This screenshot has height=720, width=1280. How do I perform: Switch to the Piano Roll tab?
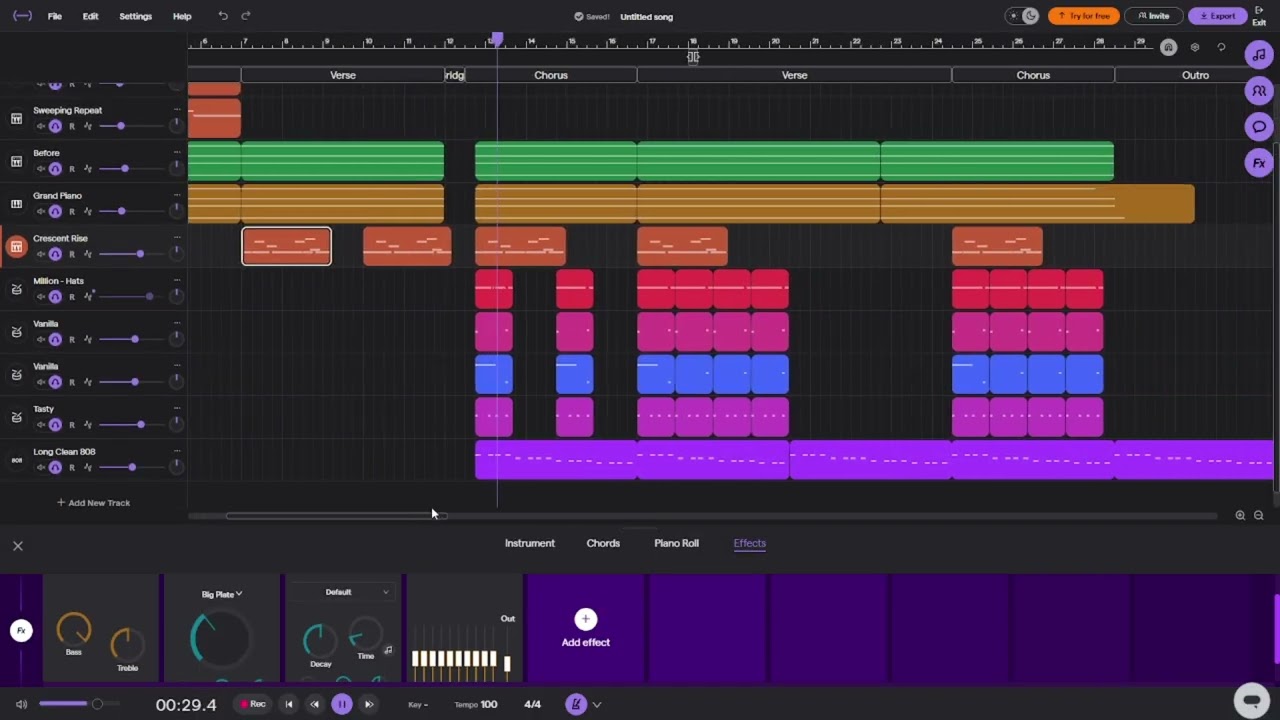pyautogui.click(x=676, y=543)
